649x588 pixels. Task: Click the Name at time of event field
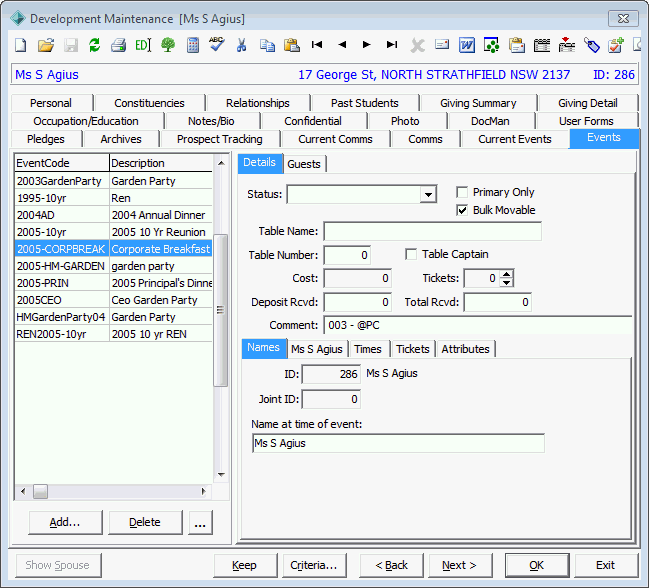pyautogui.click(x=398, y=443)
